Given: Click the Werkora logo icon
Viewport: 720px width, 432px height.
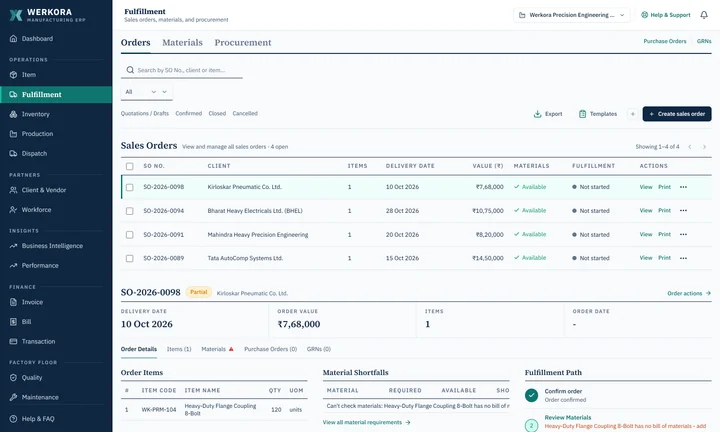Looking at the screenshot, I should pos(16,15).
